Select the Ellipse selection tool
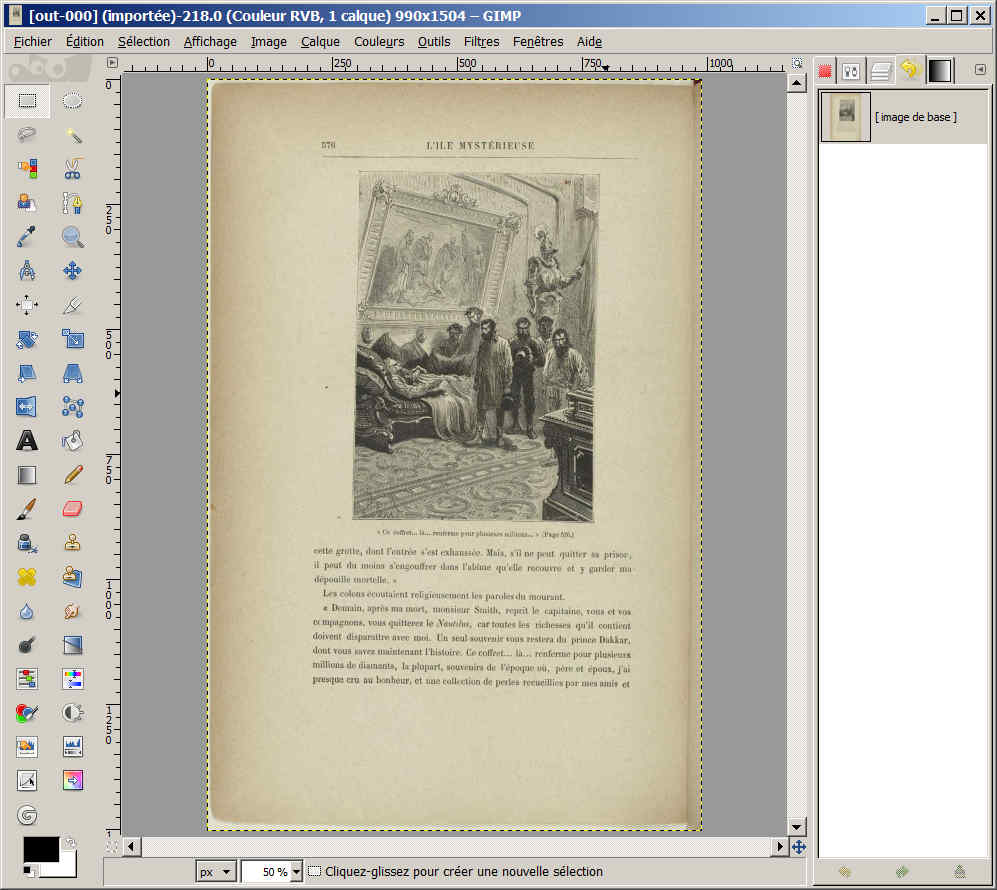 (x=72, y=100)
